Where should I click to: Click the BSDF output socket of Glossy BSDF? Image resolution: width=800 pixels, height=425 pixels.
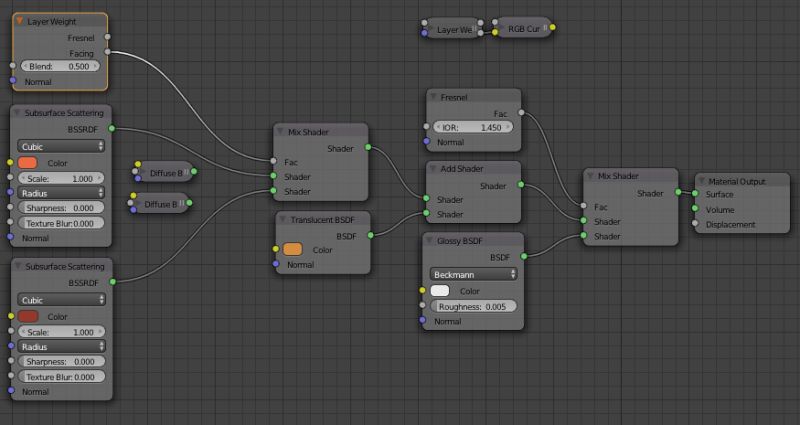click(x=524, y=256)
